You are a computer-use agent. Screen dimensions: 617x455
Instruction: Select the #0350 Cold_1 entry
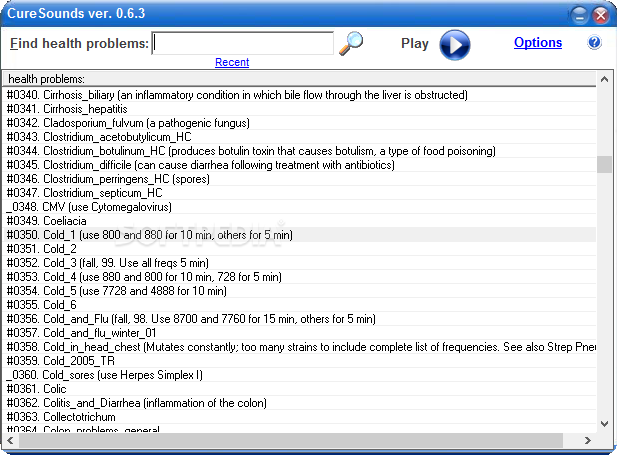(300, 235)
